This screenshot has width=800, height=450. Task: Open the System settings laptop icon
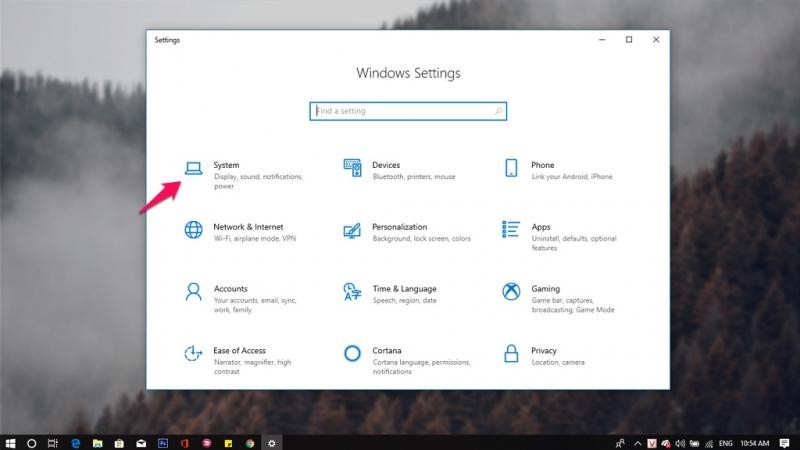coord(193,168)
